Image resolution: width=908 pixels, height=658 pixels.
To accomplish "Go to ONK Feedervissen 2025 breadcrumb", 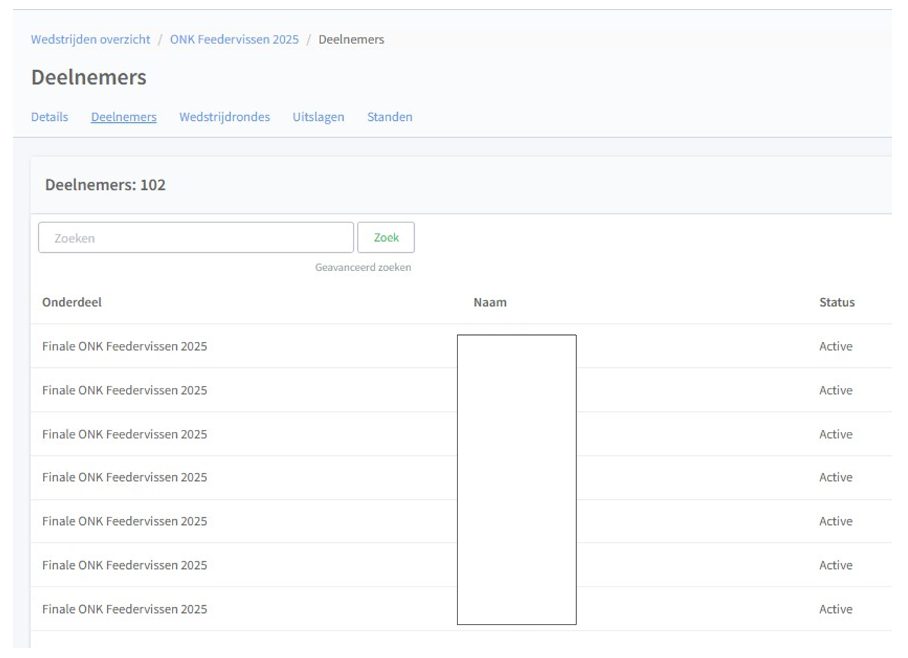I will coord(234,39).
